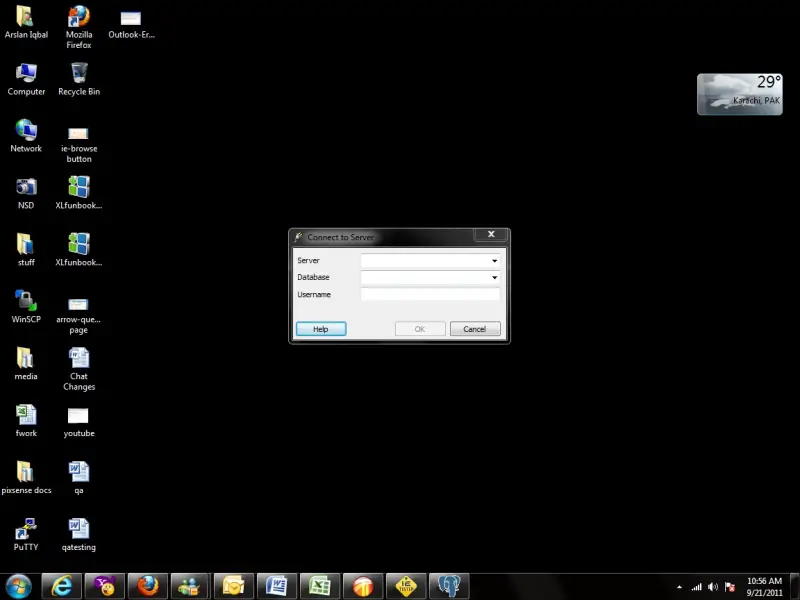
Task: Open Internet Explorer from the taskbar
Action: [x=62, y=585]
